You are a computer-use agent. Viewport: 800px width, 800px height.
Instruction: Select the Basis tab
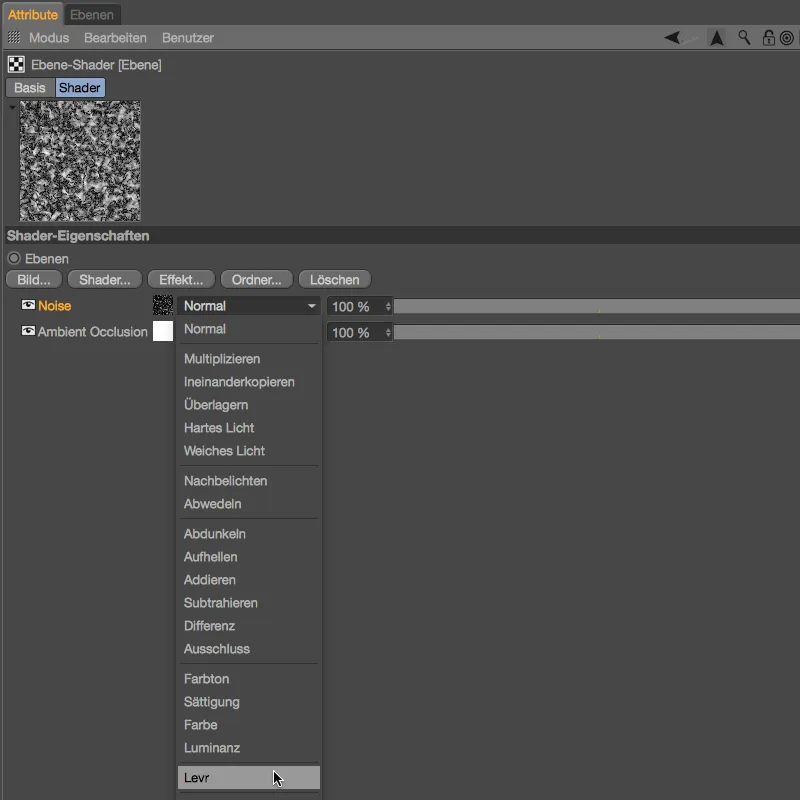tap(30, 88)
